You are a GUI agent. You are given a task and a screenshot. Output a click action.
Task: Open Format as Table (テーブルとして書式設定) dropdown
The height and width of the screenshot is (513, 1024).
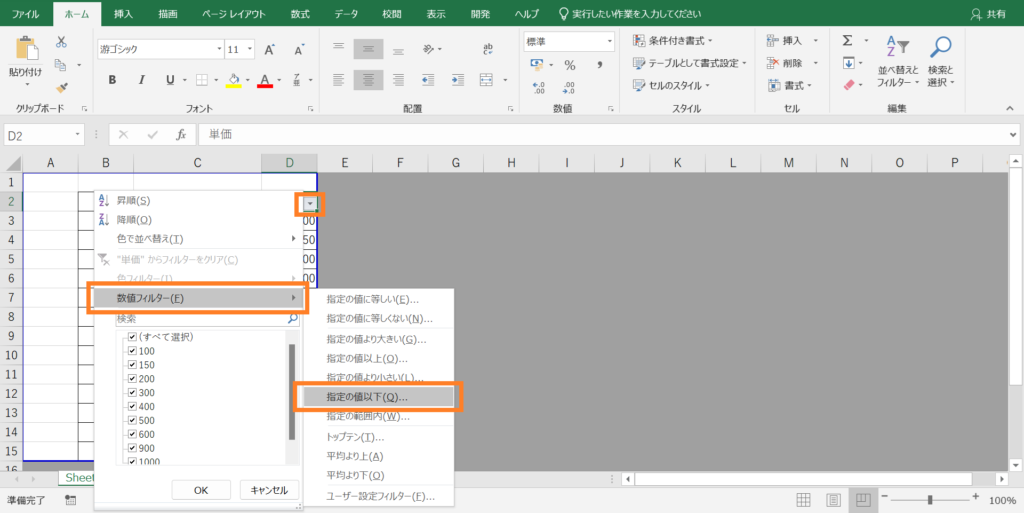point(690,63)
